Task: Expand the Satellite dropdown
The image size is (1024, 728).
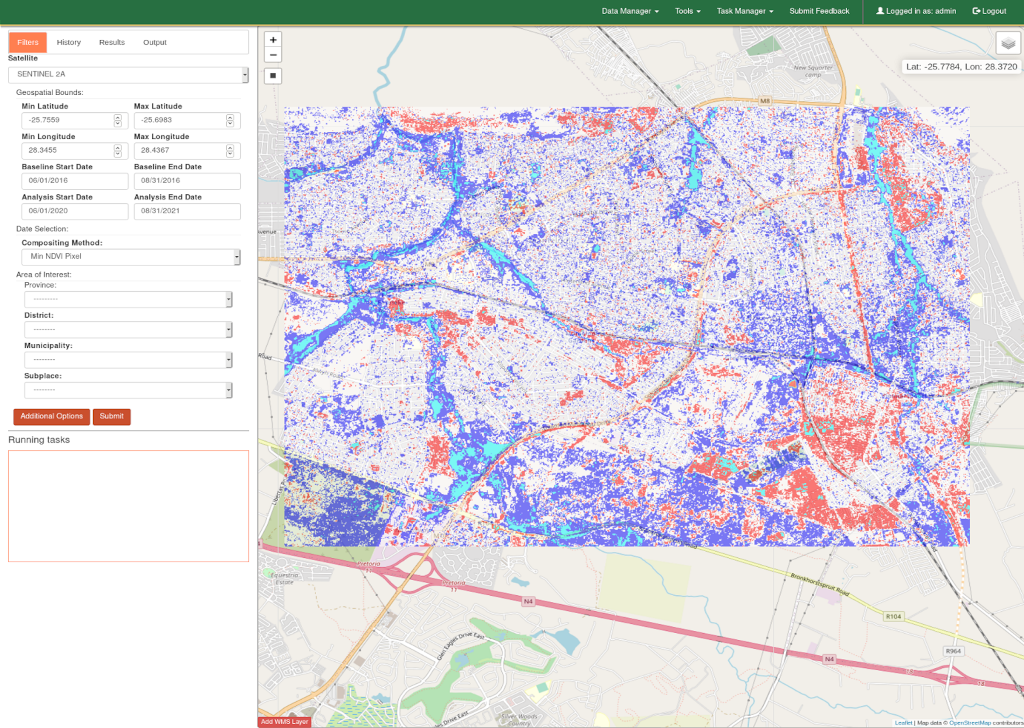Action: coord(128,75)
